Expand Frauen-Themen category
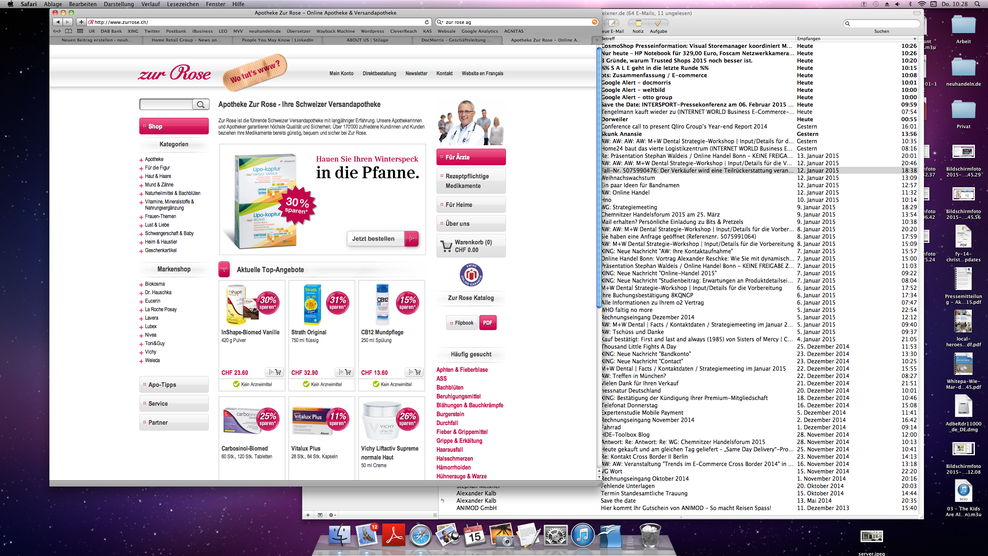The height and width of the screenshot is (556, 988). pos(141,217)
